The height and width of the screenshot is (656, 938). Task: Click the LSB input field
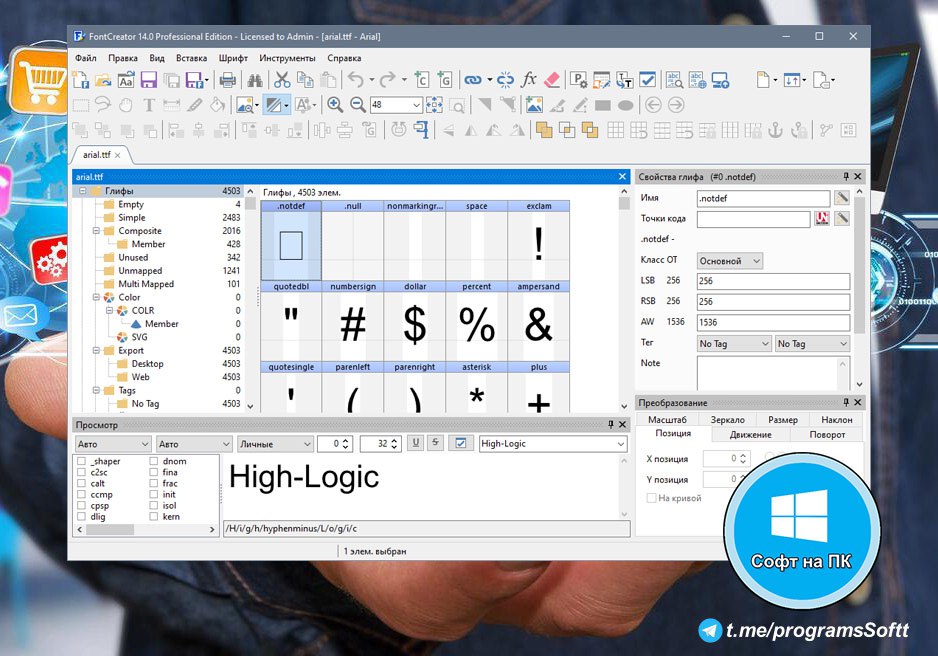[x=773, y=281]
